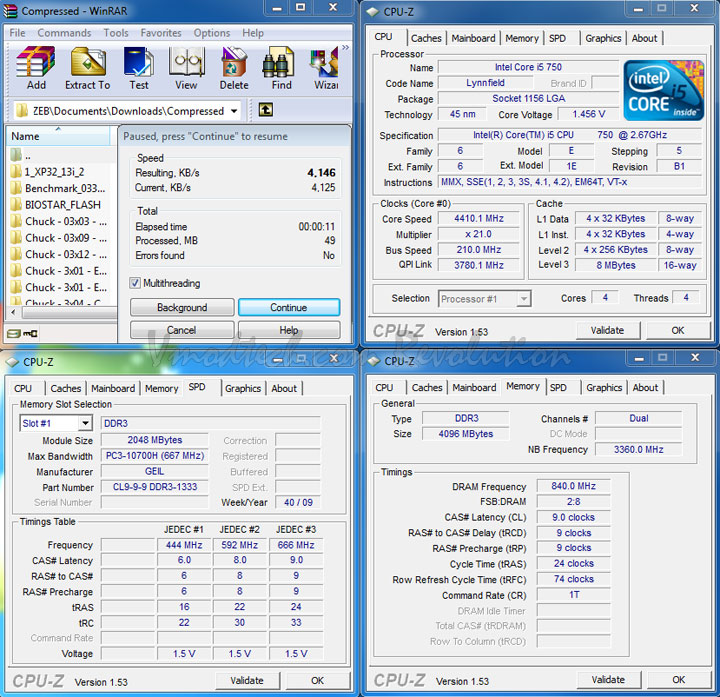Click the Core Voltage 1.456 V value
The width and height of the screenshot is (720, 697).
[x=589, y=114]
